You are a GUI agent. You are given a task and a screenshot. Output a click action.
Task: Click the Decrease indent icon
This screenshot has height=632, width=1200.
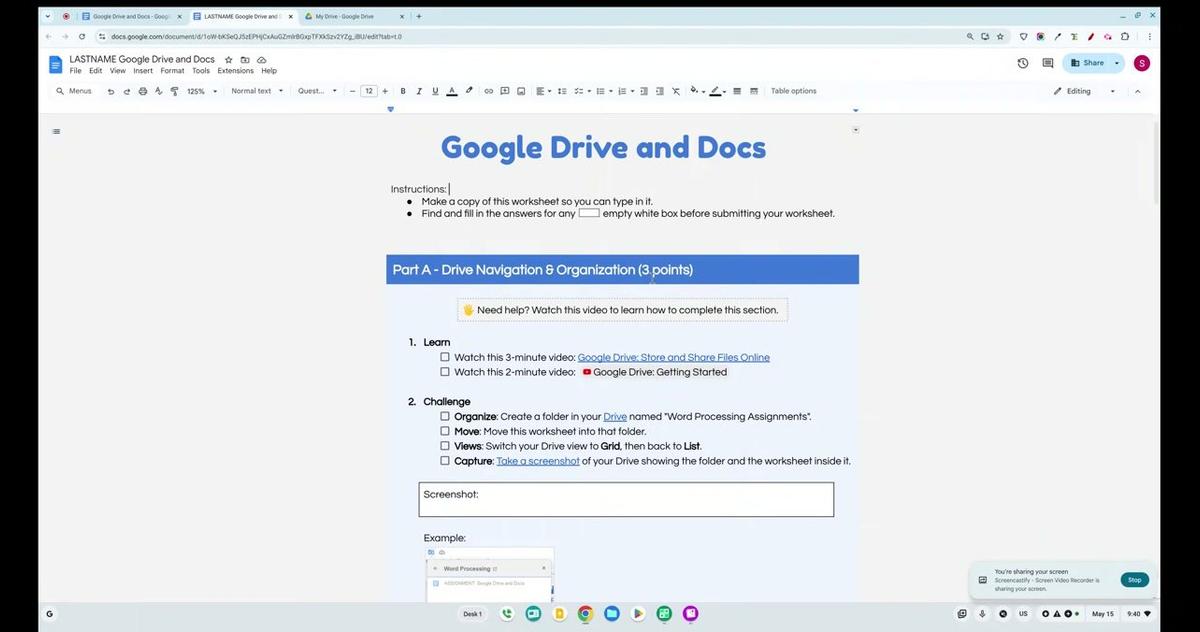click(643, 91)
